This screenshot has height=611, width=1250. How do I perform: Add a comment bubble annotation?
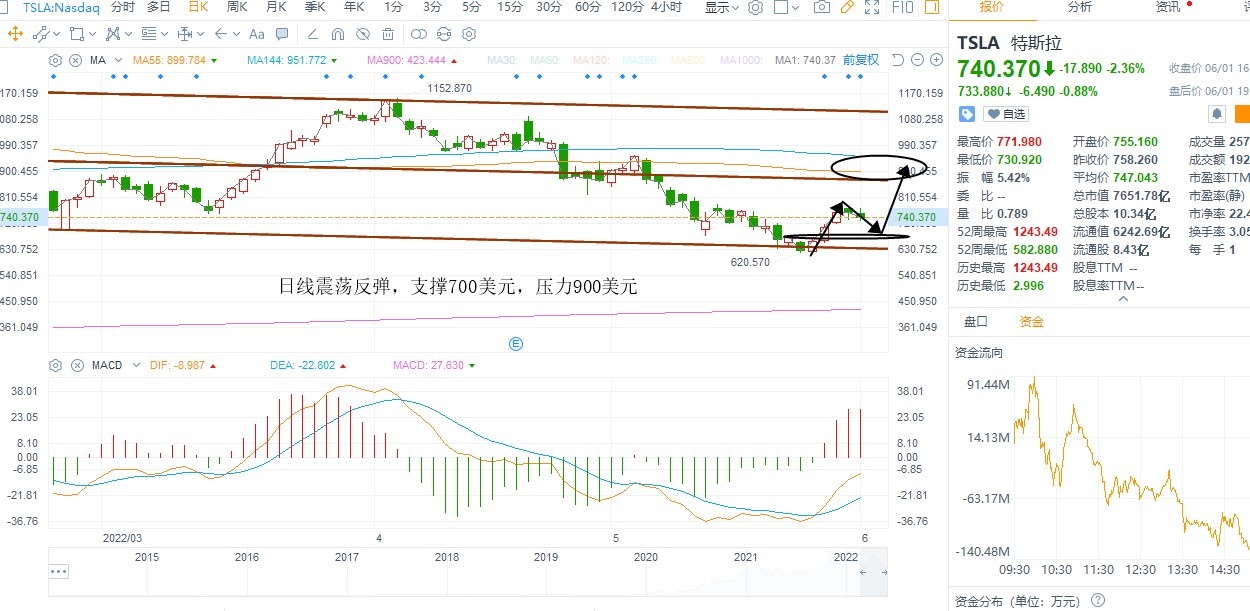[x=281, y=34]
